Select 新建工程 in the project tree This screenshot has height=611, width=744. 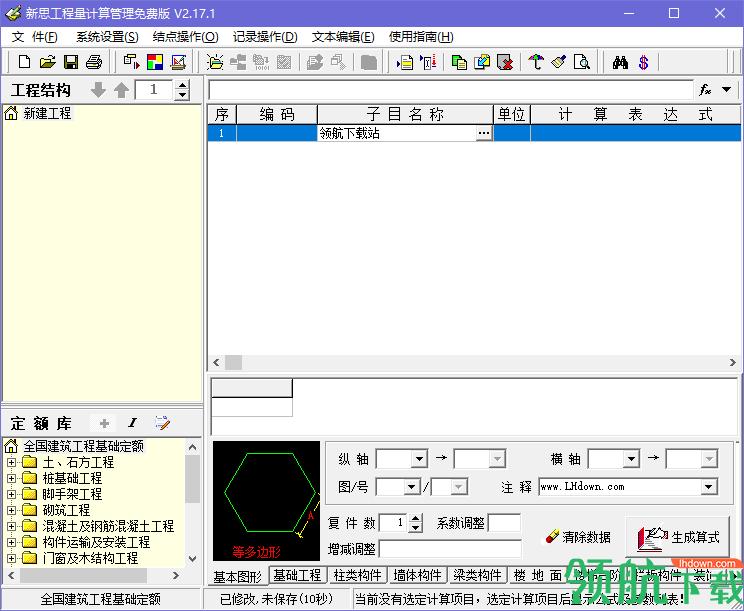(47, 113)
